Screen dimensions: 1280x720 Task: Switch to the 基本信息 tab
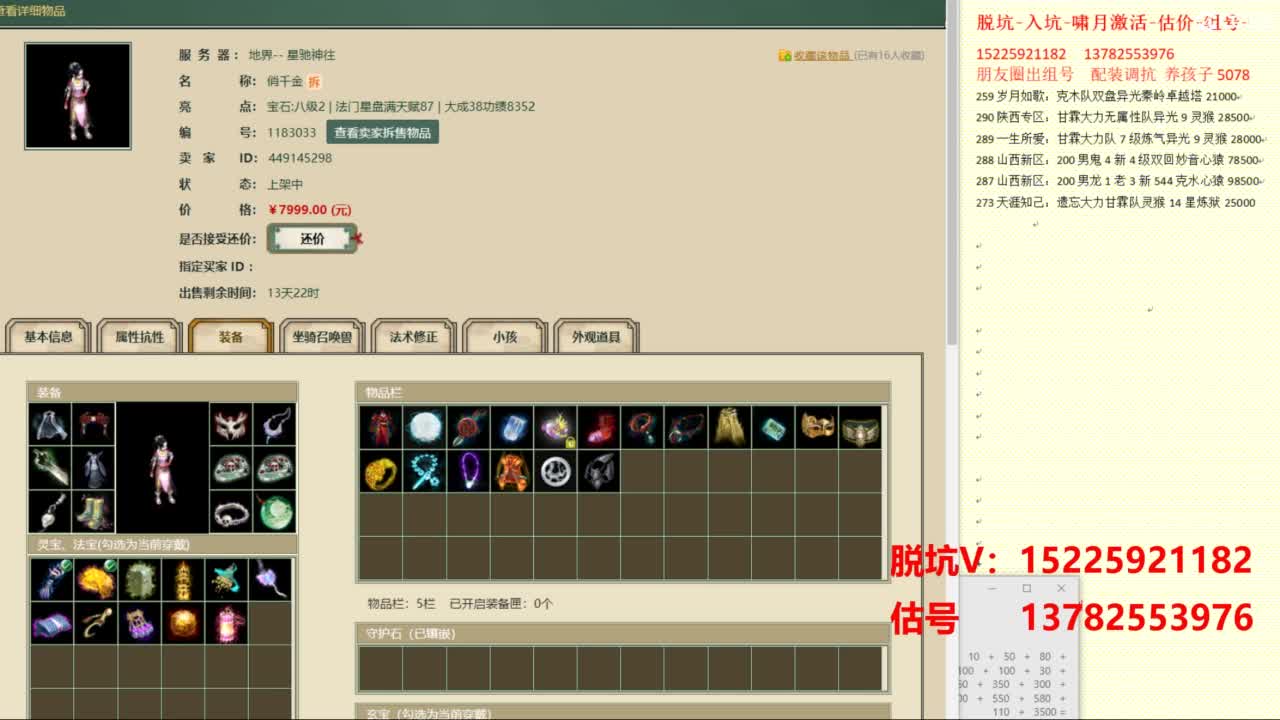48,337
